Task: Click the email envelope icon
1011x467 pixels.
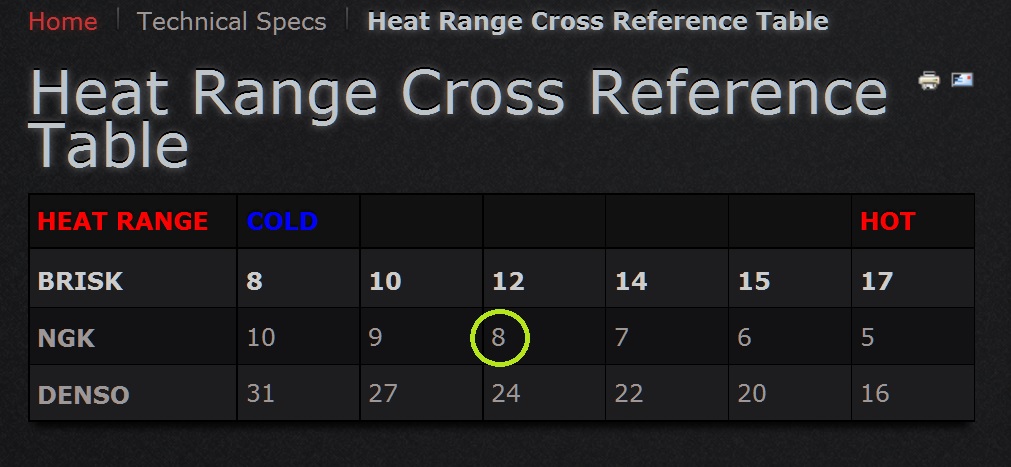Action: [x=962, y=80]
